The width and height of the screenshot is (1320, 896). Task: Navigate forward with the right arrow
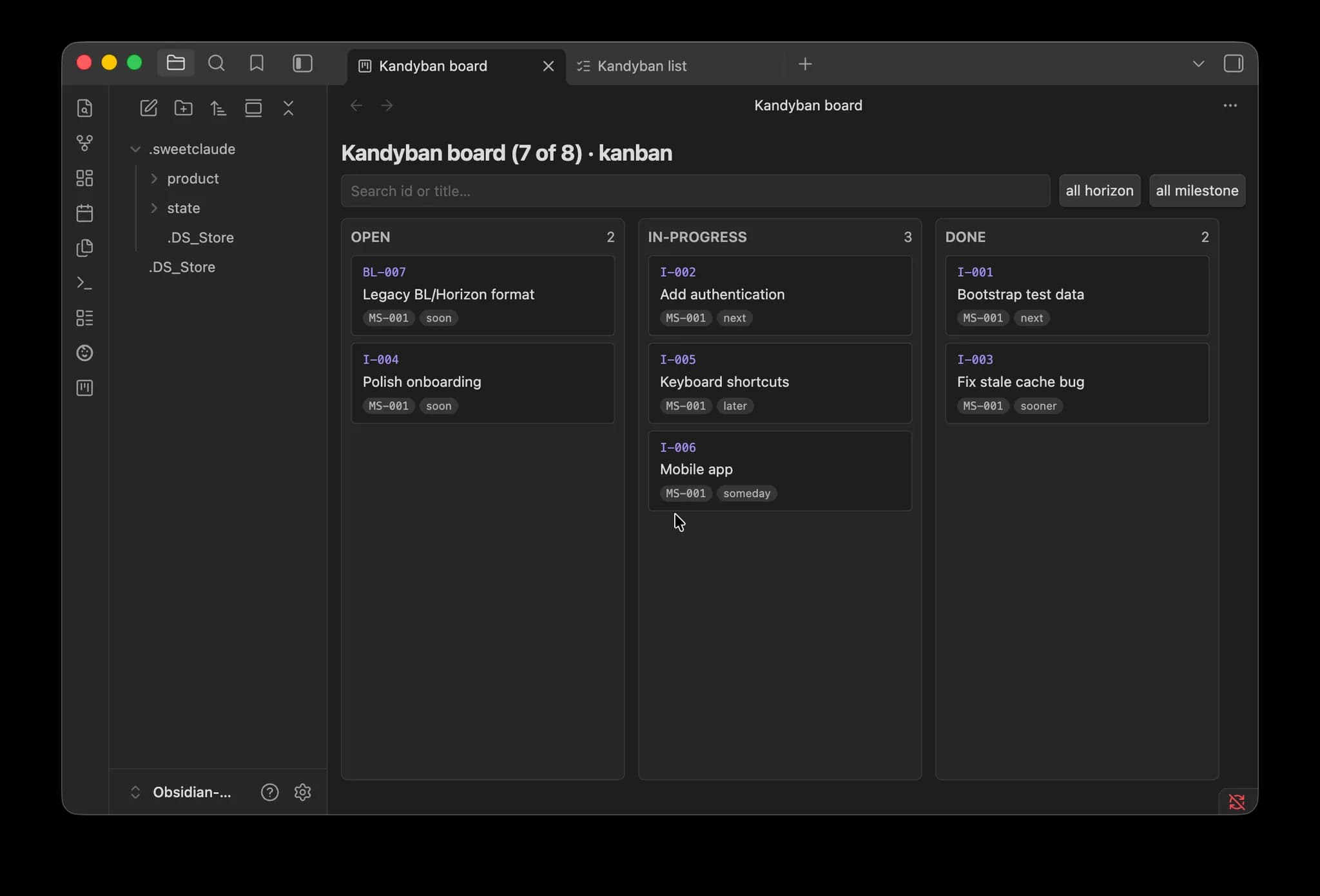click(x=387, y=105)
